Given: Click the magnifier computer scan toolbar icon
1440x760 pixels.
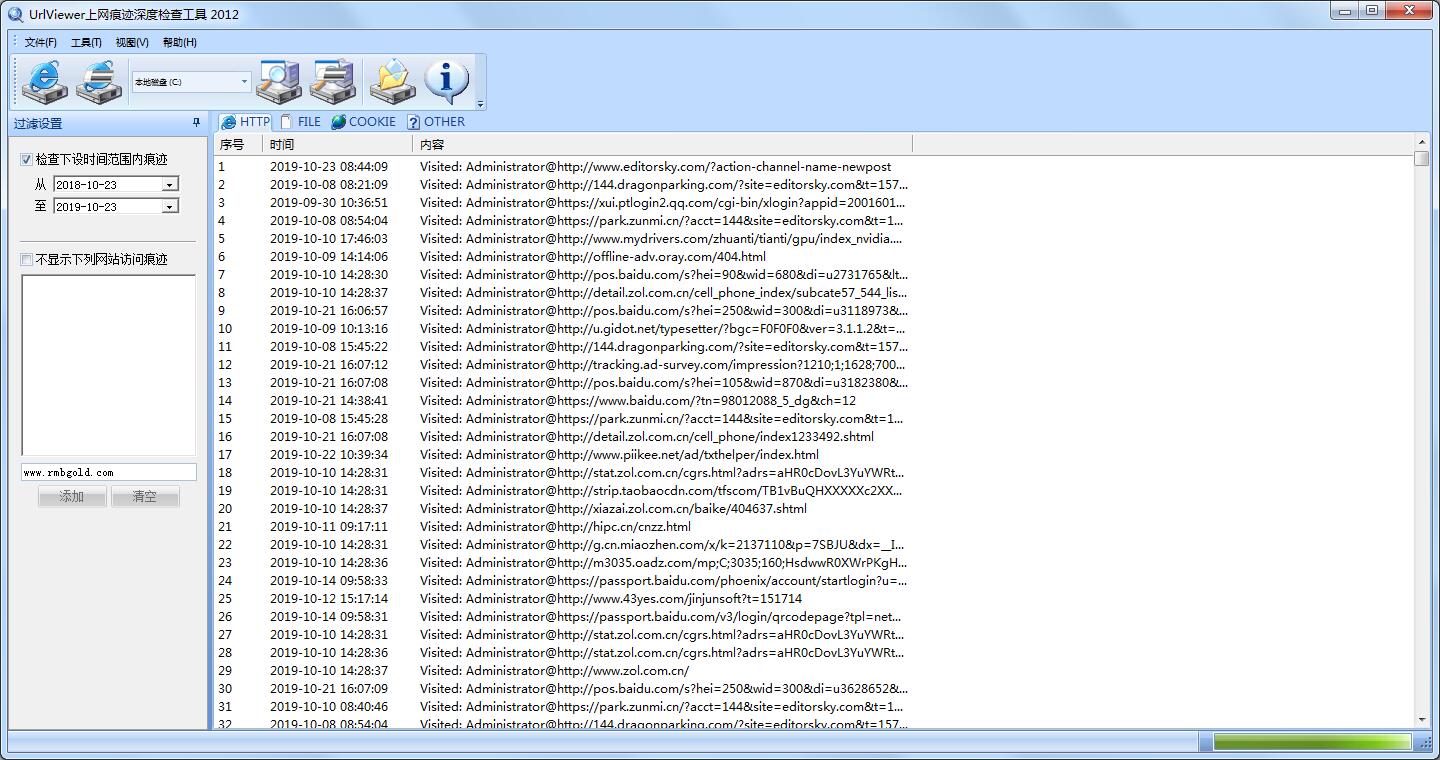Looking at the screenshot, I should coord(279,81).
